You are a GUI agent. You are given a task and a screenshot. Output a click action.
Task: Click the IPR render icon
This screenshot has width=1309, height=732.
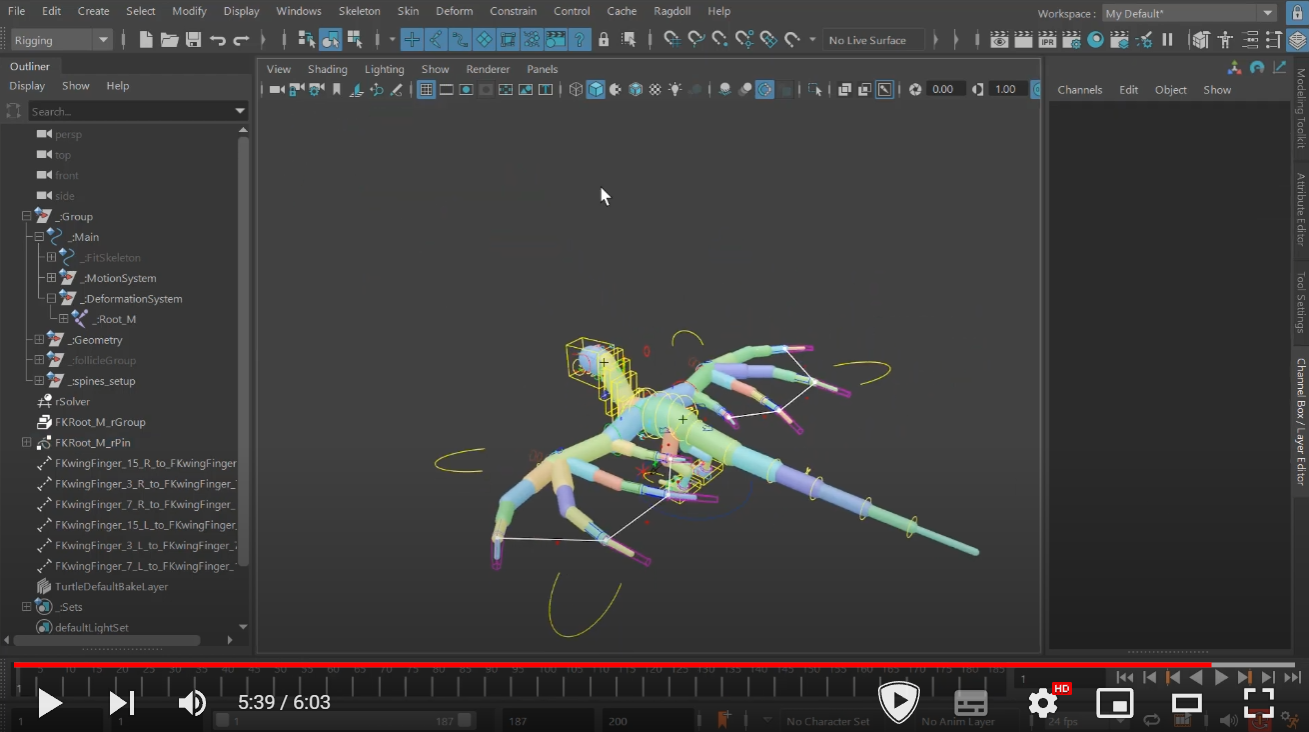[1047, 40]
